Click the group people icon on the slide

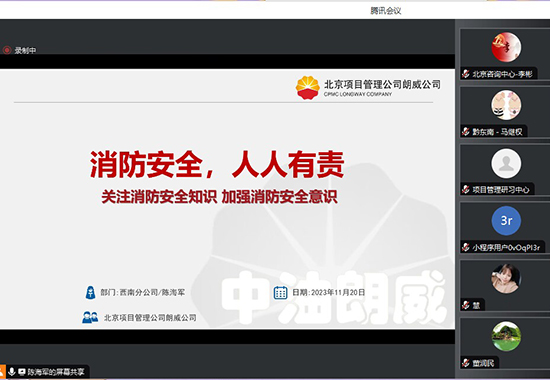(90, 317)
